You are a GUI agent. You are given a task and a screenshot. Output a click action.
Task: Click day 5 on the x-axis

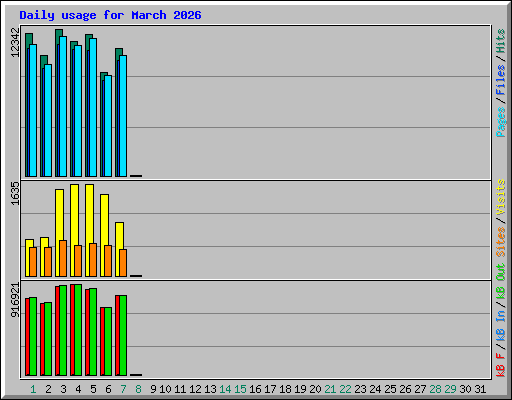[93, 389]
